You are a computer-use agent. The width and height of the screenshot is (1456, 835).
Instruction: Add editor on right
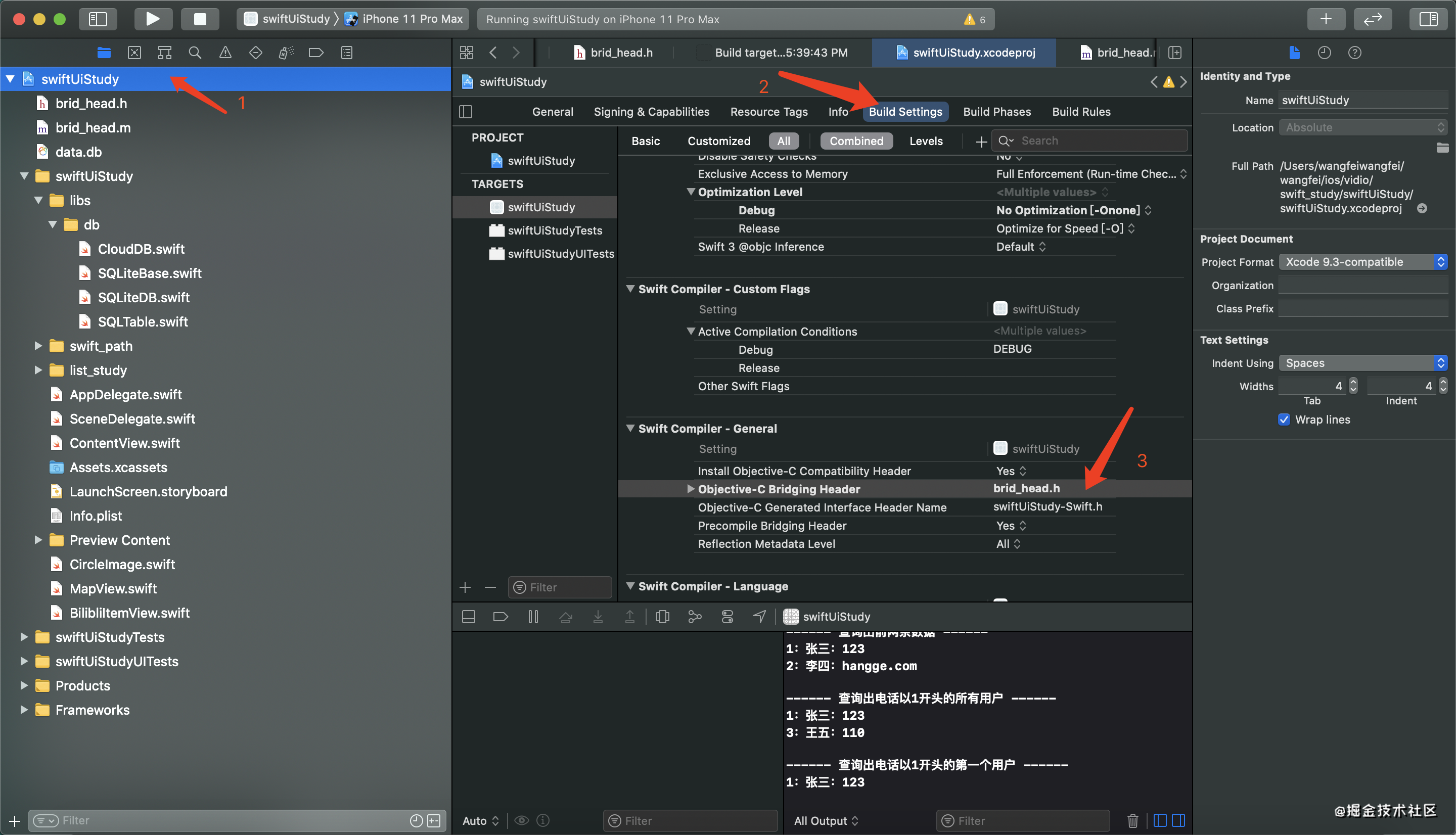pyautogui.click(x=1174, y=53)
